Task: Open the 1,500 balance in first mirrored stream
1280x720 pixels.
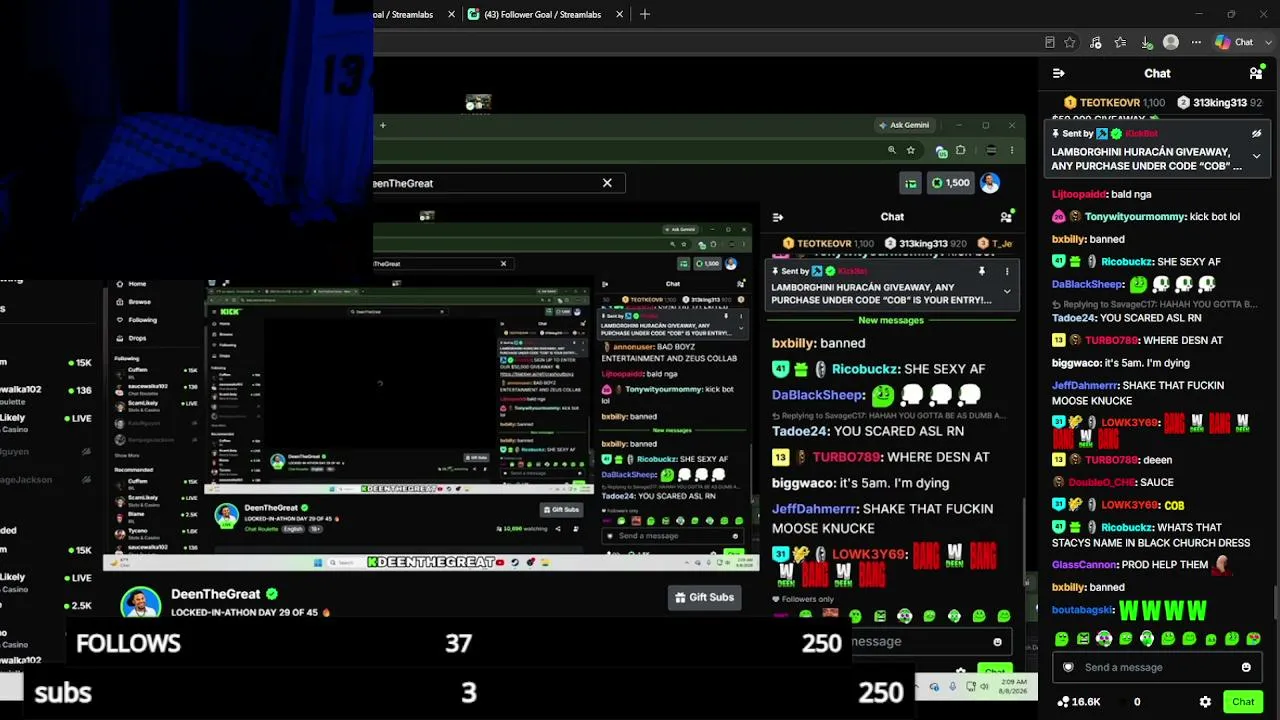Action: point(951,183)
